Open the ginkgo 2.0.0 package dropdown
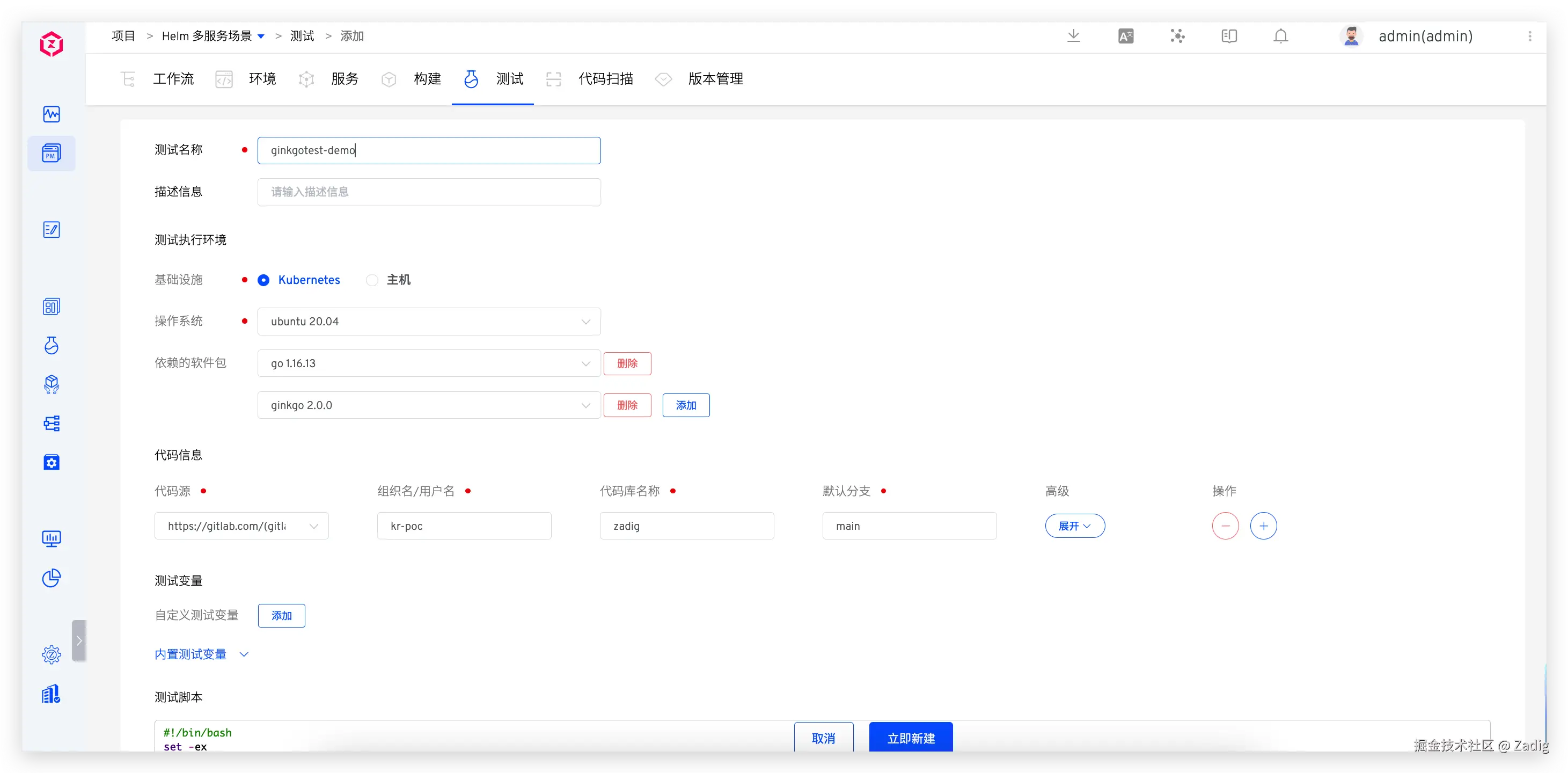The height and width of the screenshot is (773, 1568). 429,405
